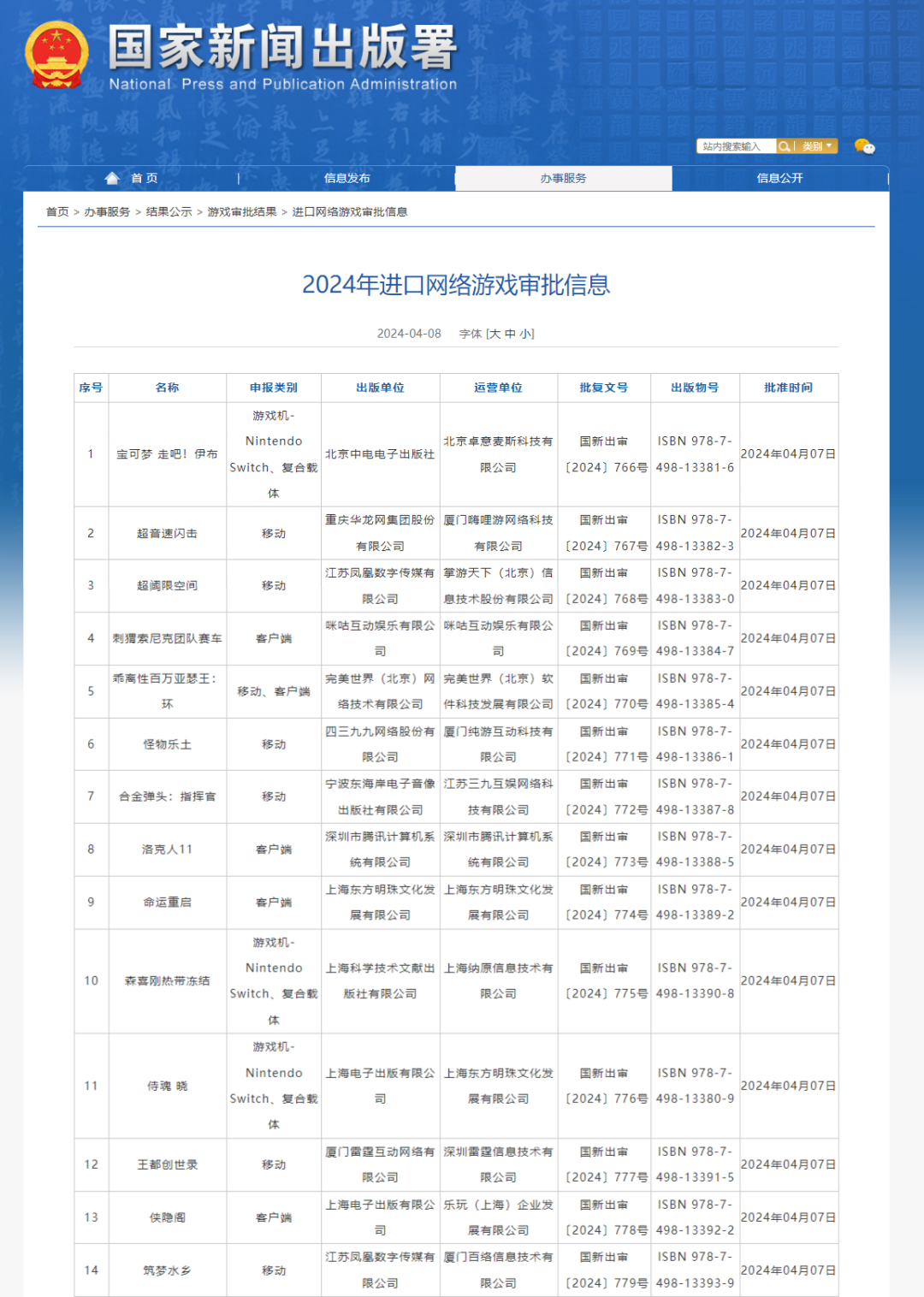Click table entry 洛克人11
The width and height of the screenshot is (924, 1297).
click(x=168, y=849)
